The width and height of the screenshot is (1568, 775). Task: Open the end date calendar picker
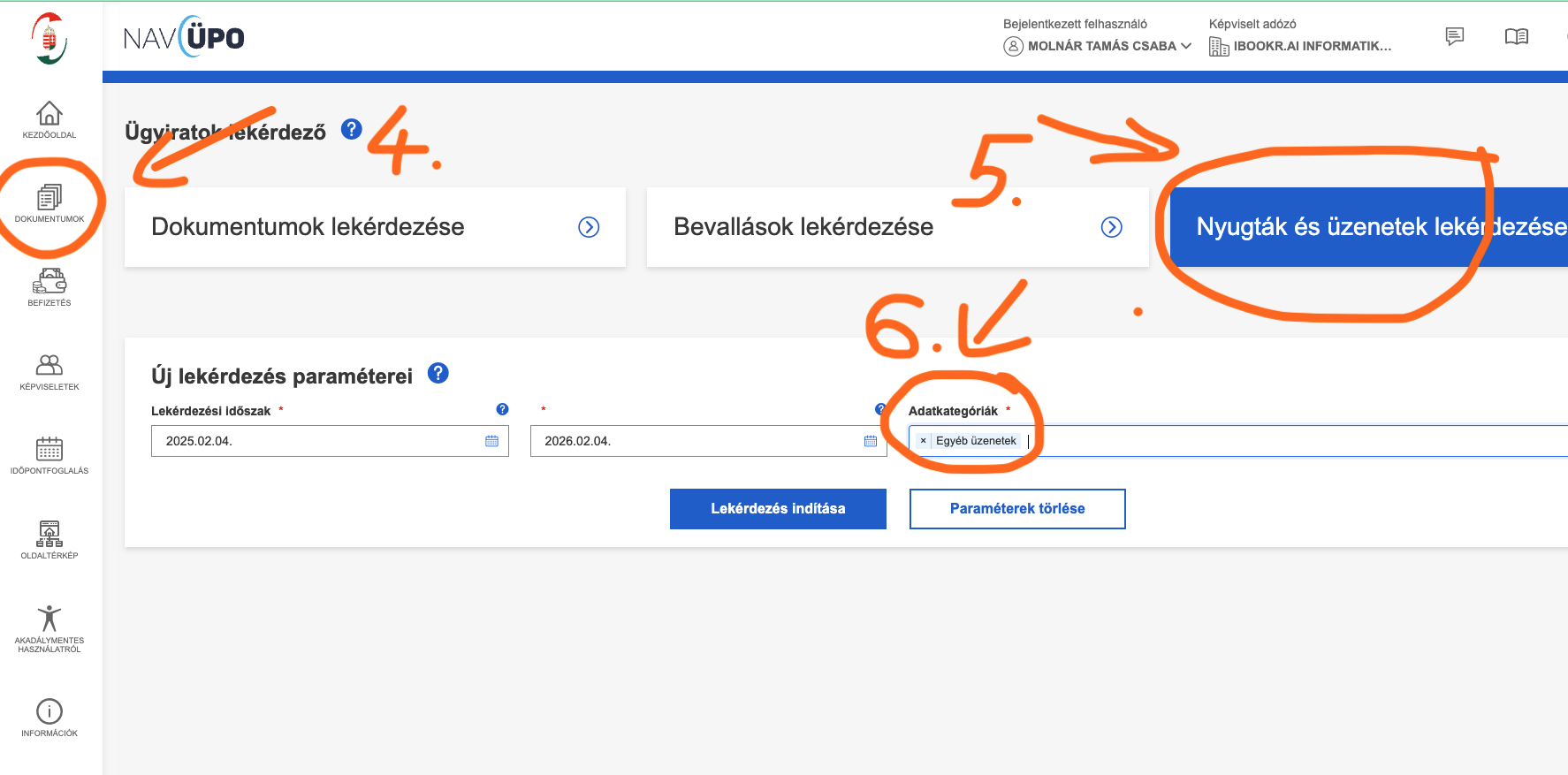coord(870,441)
